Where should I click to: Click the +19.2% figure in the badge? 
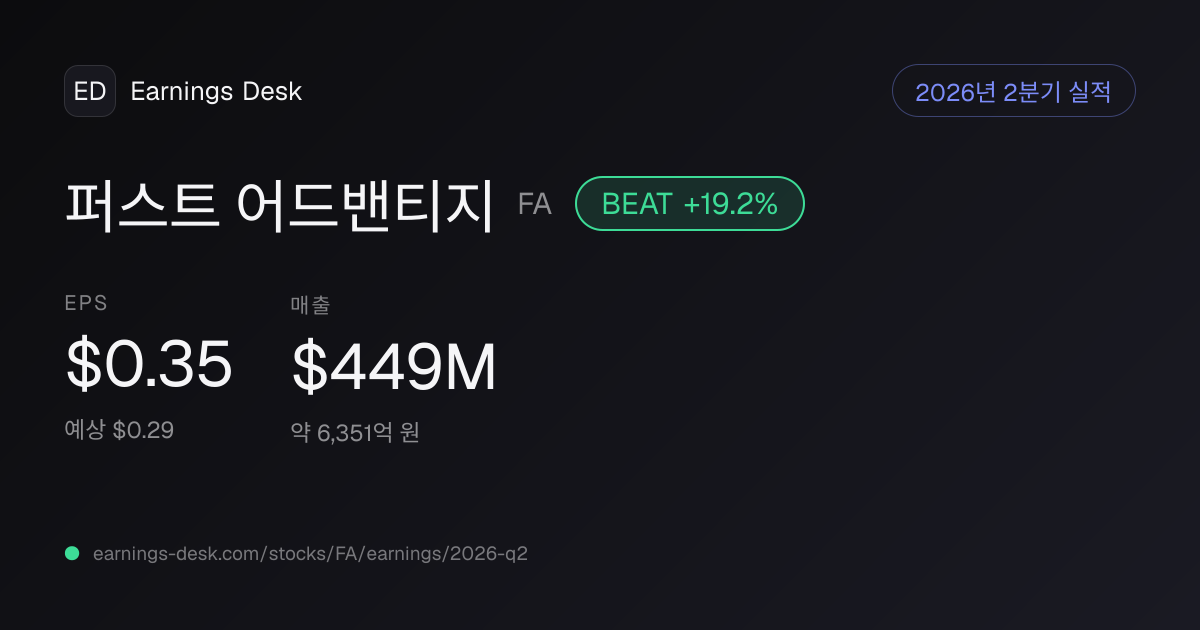(731, 204)
